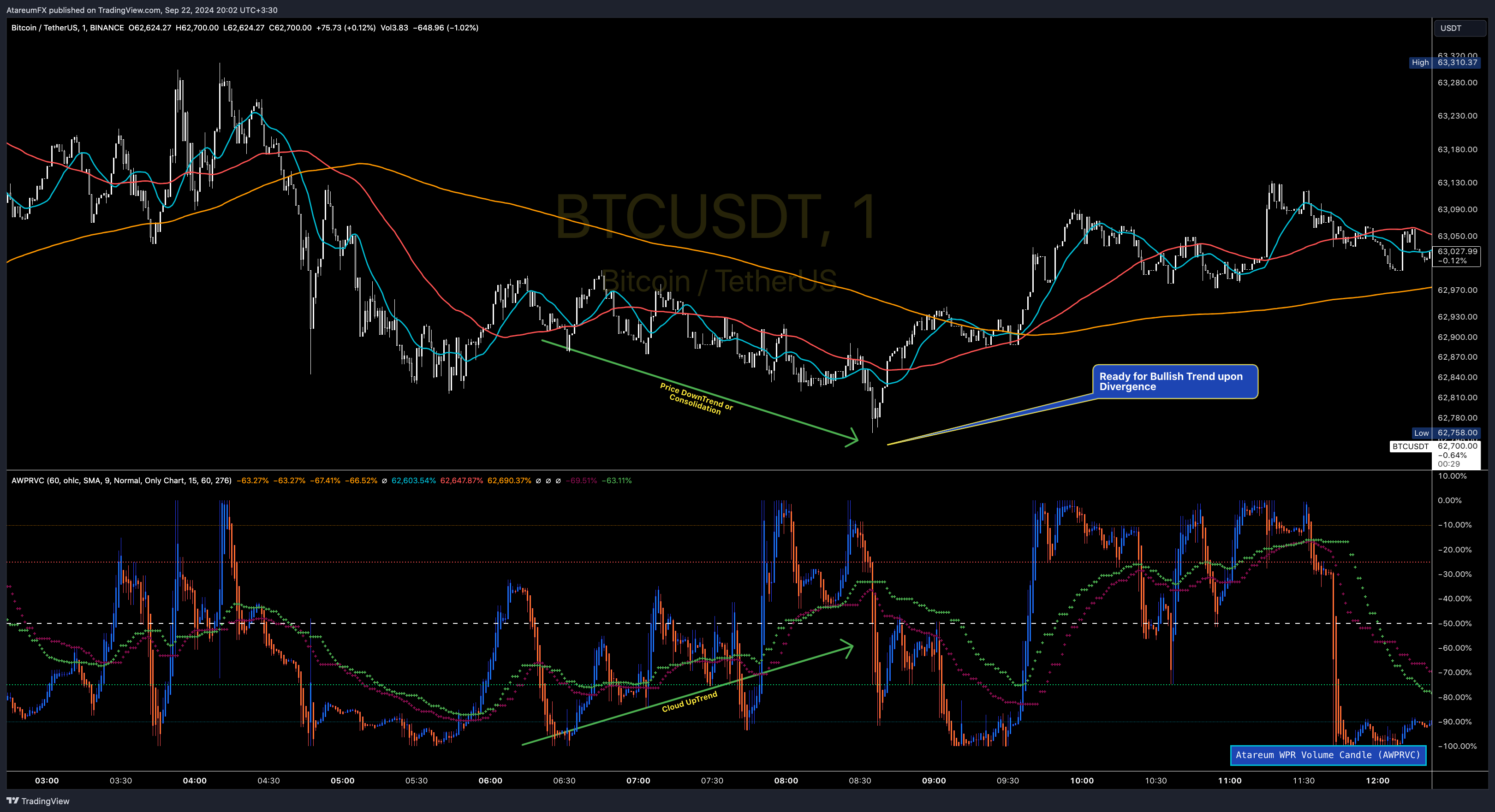1495x812 pixels.
Task: Click the 04:00 time axis label
Action: coord(195,781)
